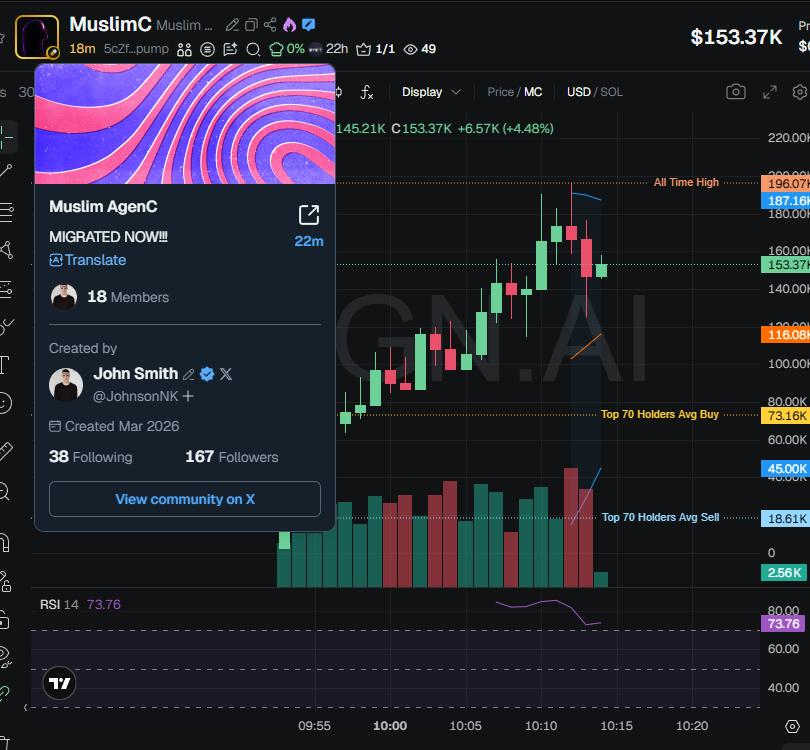Click the pencil icon next to John Smith

coord(189,374)
